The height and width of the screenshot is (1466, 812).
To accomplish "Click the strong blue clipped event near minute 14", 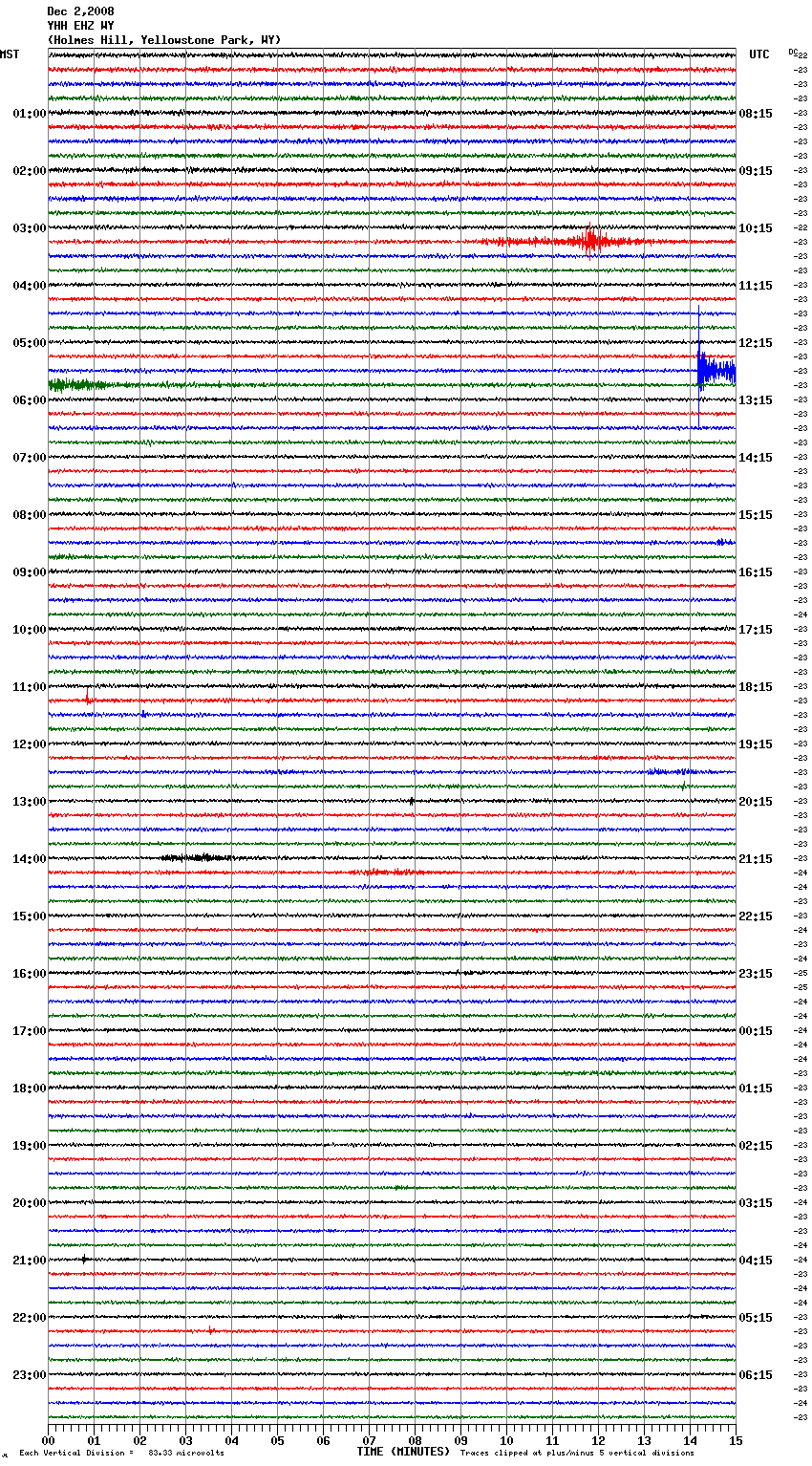I will pos(715,370).
